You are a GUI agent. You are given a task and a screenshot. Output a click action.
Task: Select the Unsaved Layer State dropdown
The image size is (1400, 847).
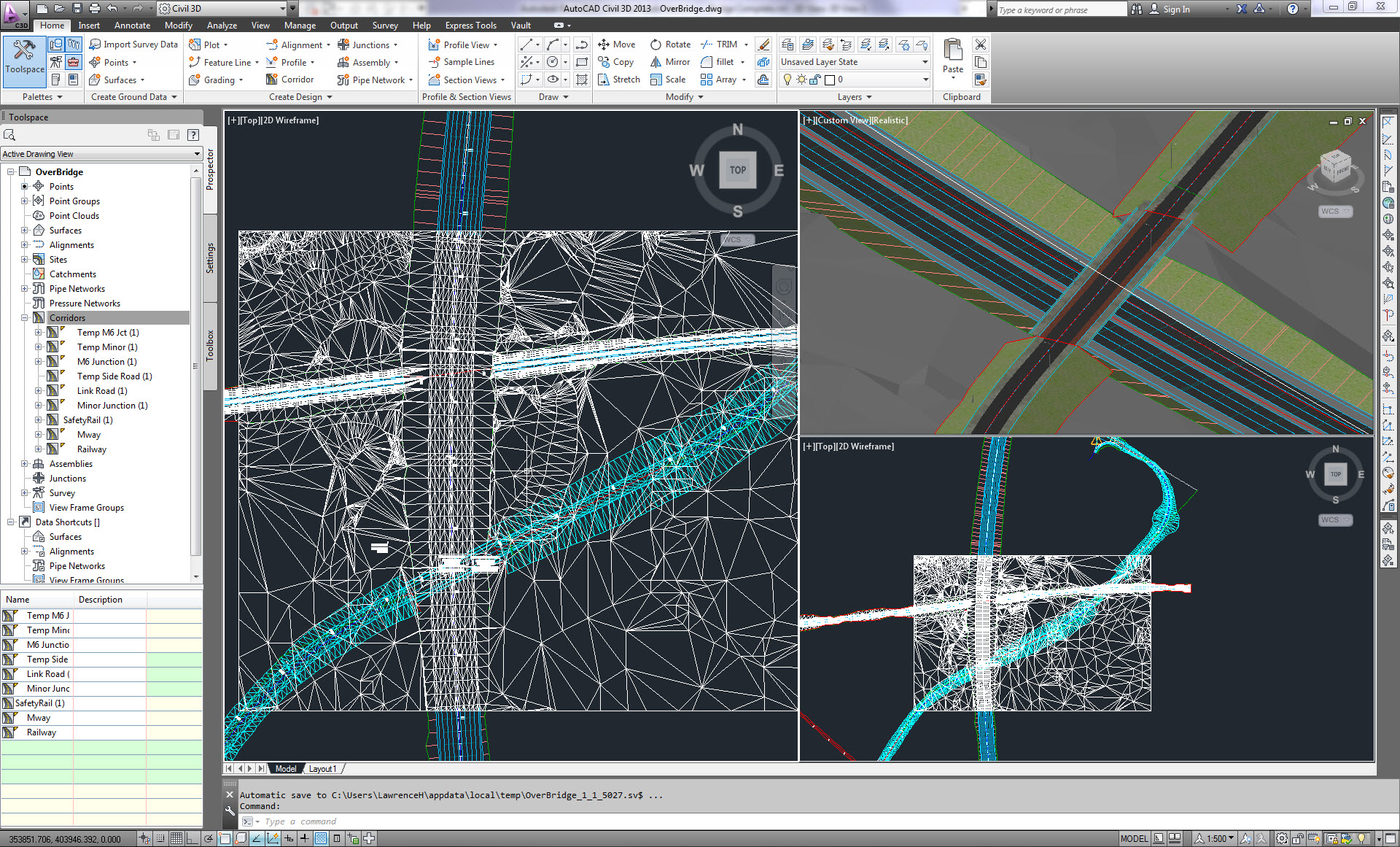point(855,63)
